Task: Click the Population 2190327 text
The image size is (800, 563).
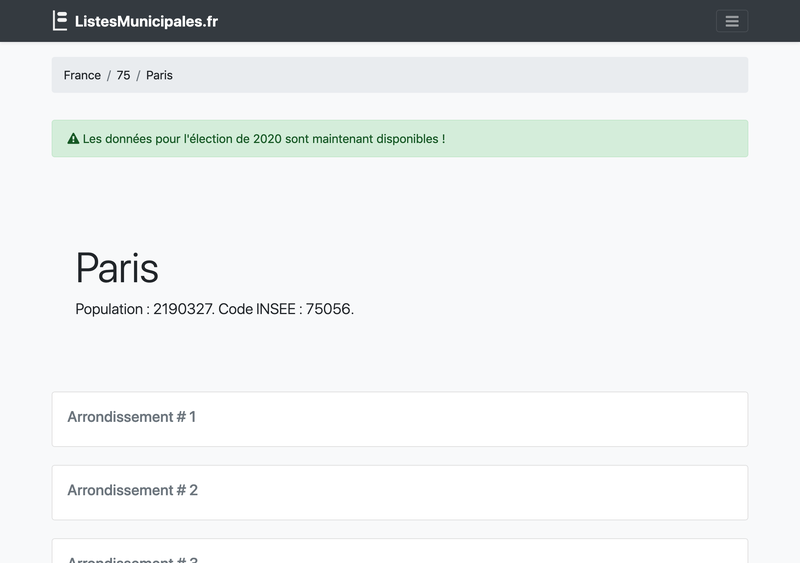Action: point(144,309)
